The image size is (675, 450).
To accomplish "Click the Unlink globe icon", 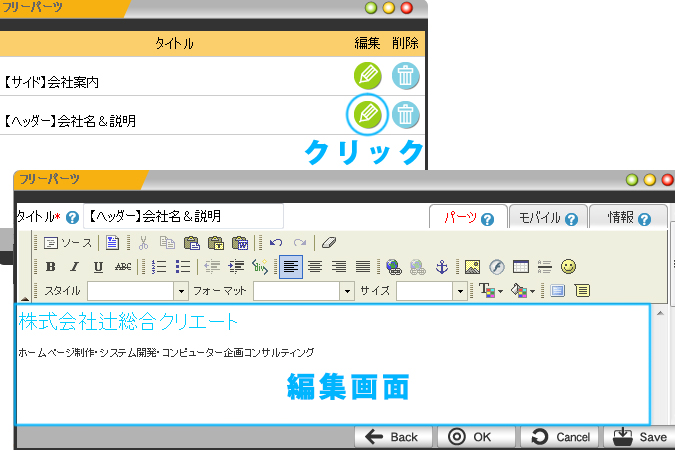I will [x=418, y=267].
